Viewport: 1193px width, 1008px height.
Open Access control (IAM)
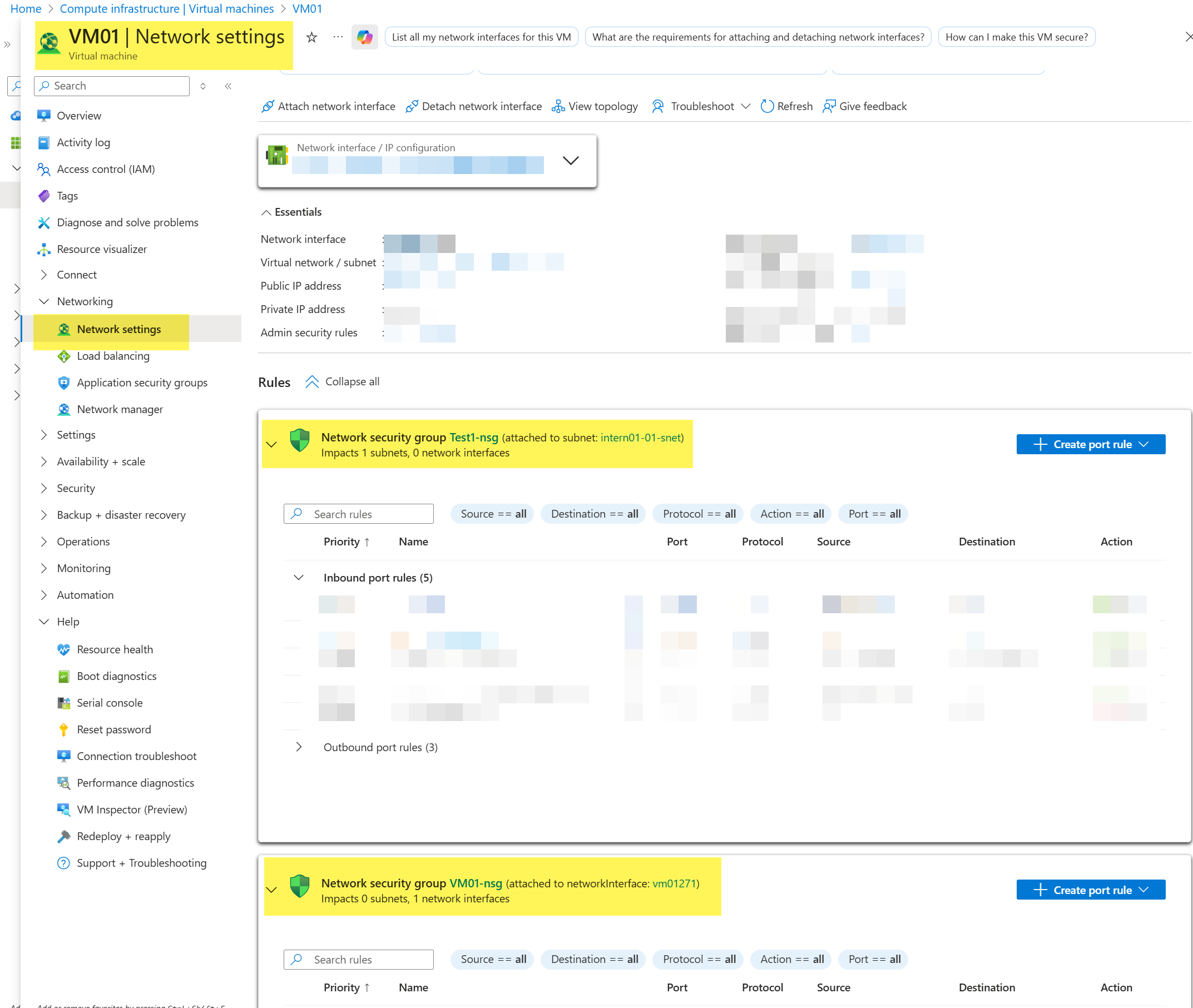tap(106, 168)
